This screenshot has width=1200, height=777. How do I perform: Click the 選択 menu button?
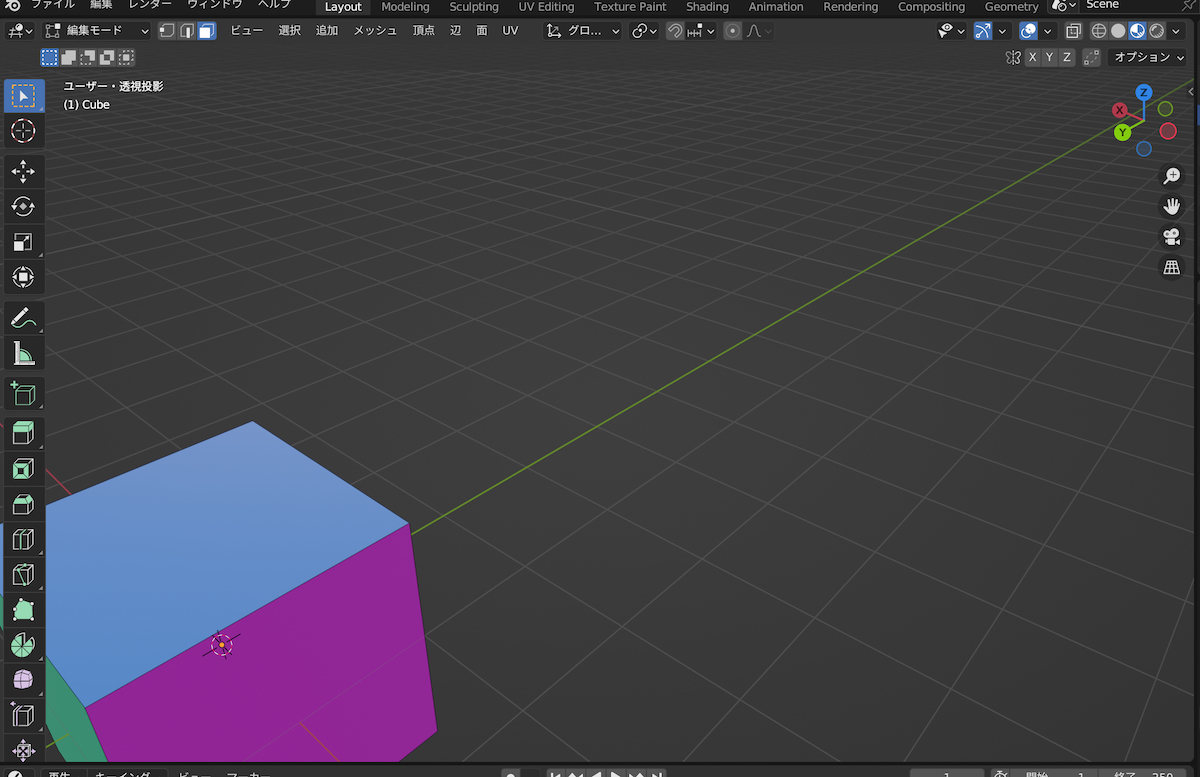(x=289, y=31)
